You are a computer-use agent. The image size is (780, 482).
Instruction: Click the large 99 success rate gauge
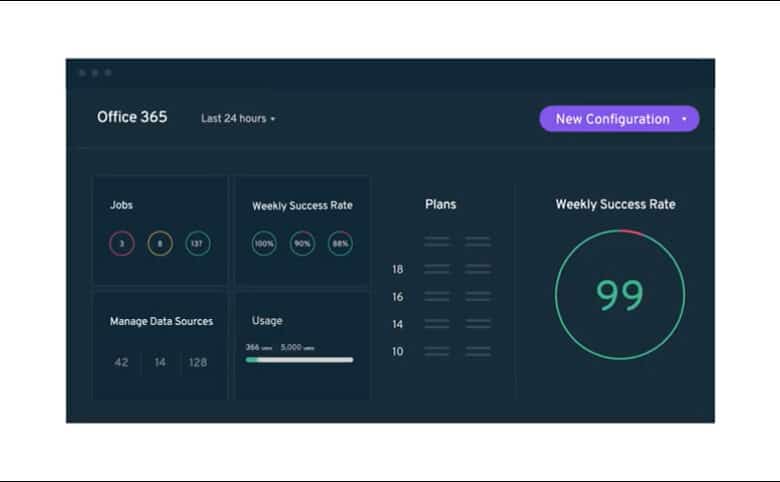[x=620, y=294]
